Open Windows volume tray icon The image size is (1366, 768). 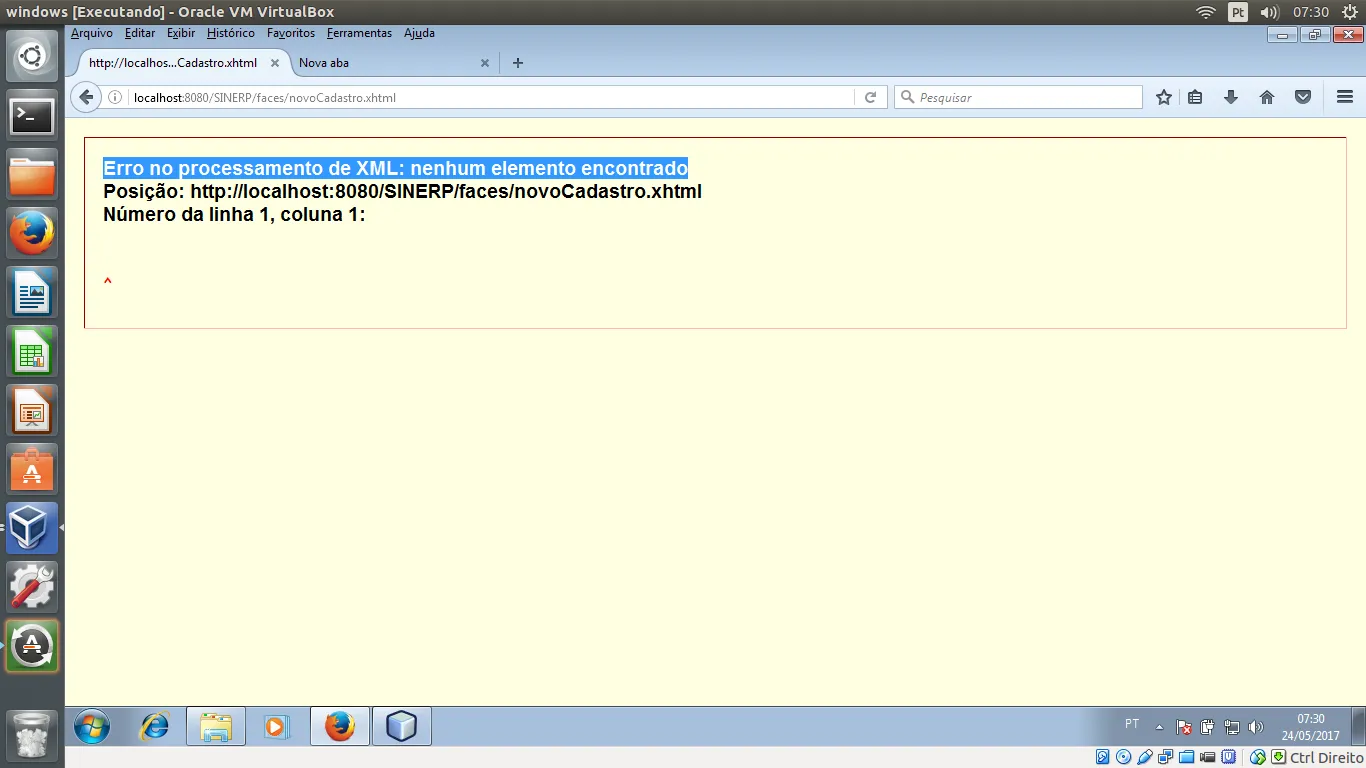click(1256, 727)
